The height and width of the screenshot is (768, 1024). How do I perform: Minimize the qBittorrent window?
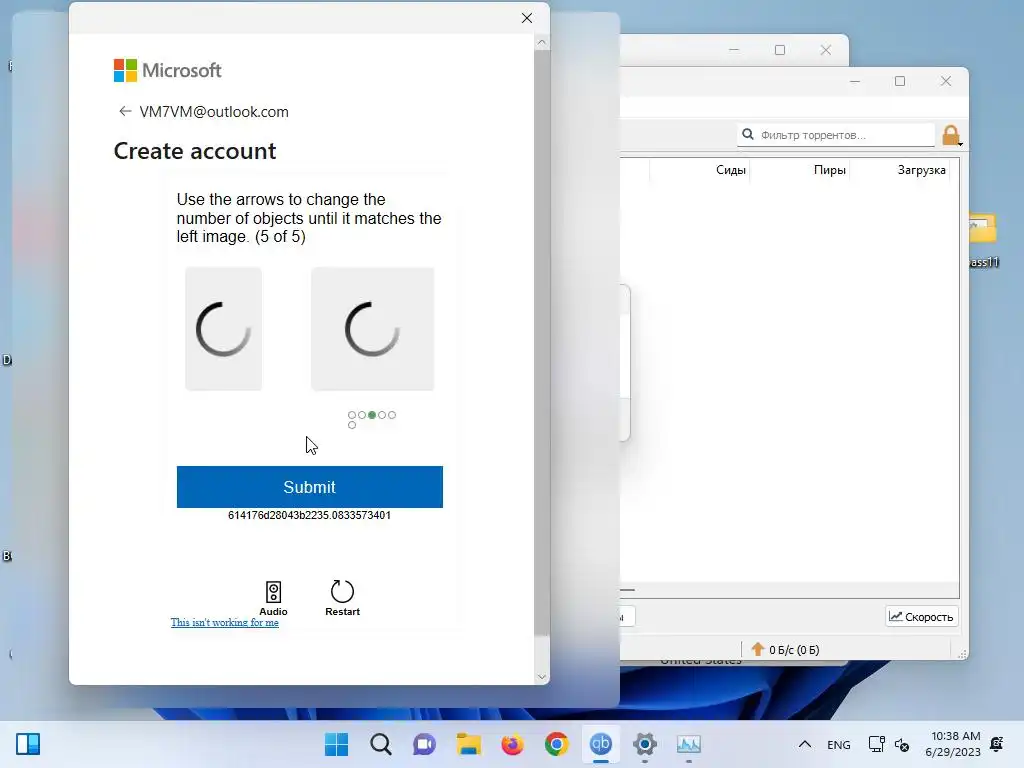(x=855, y=81)
